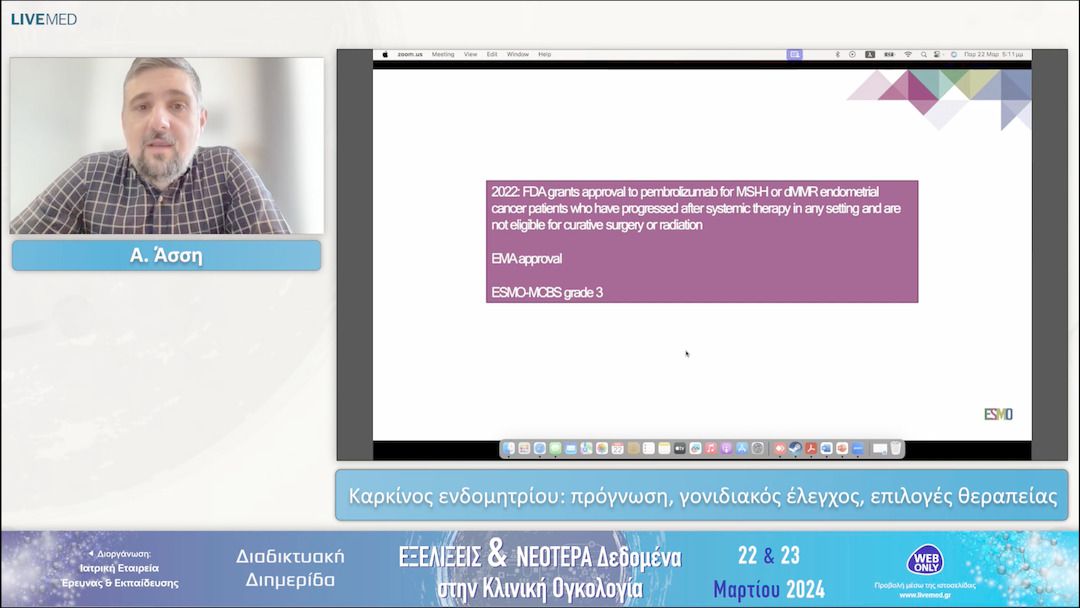Click the battery indicator in the menu bar
The image size is (1080, 608).
[x=889, y=54]
